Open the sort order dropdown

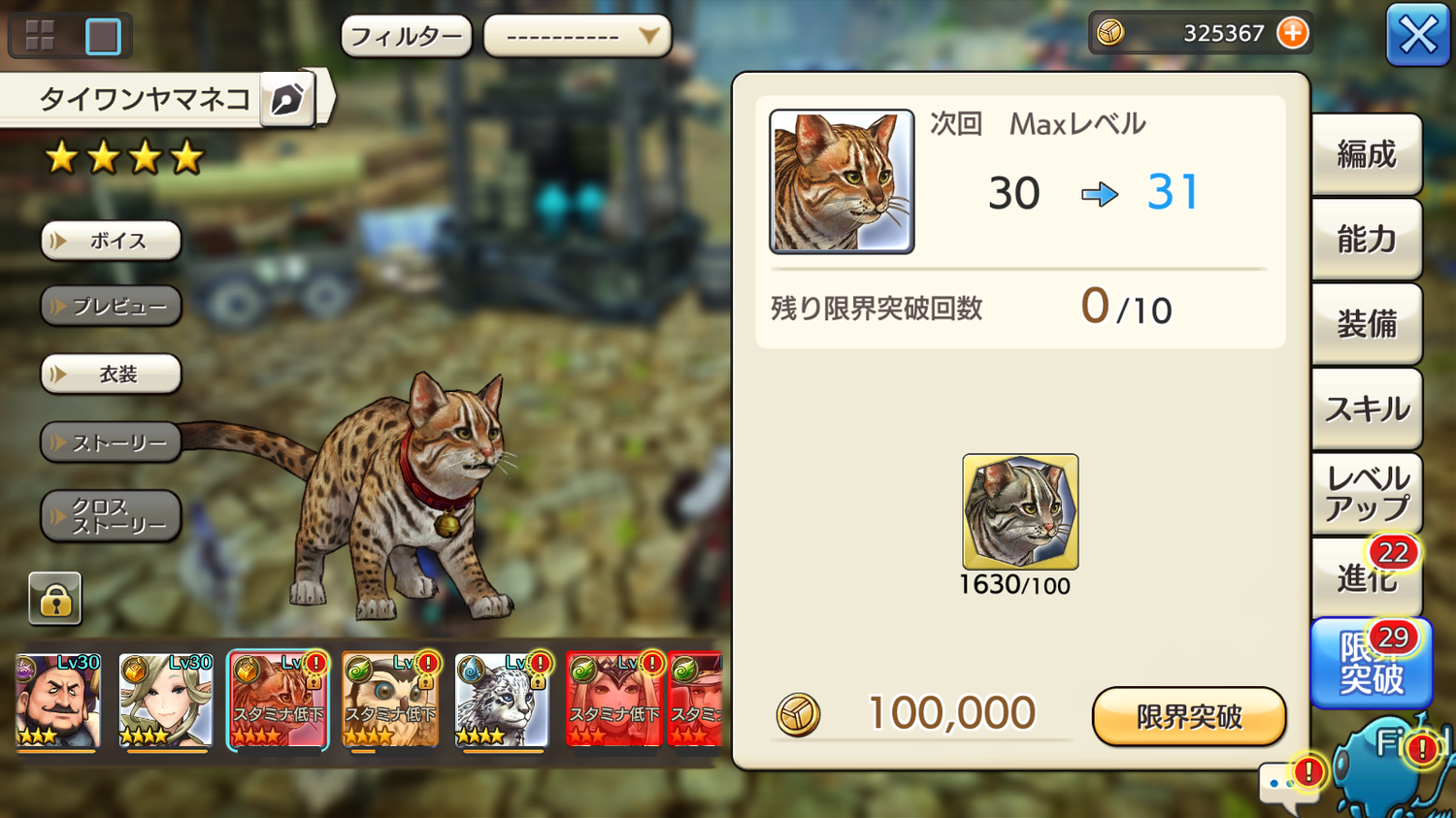point(577,37)
